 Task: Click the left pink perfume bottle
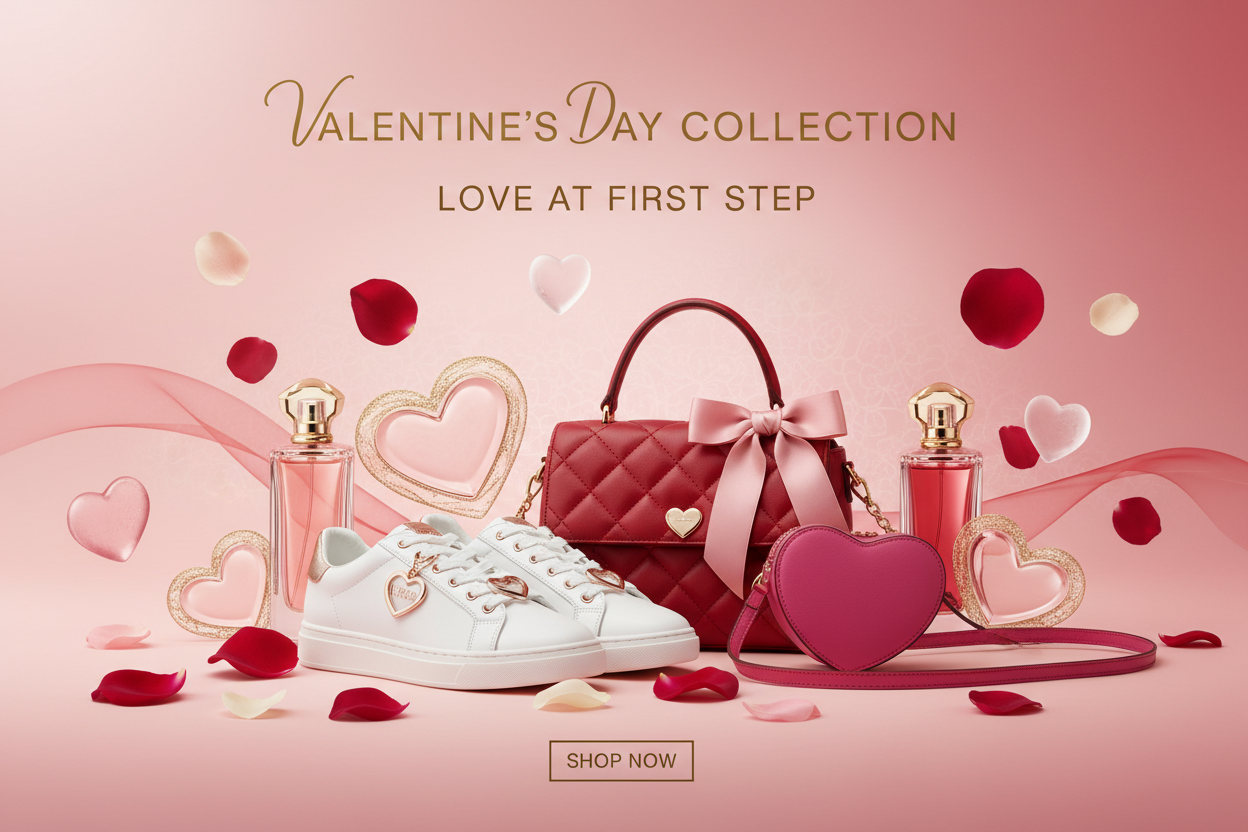pyautogui.click(x=311, y=495)
